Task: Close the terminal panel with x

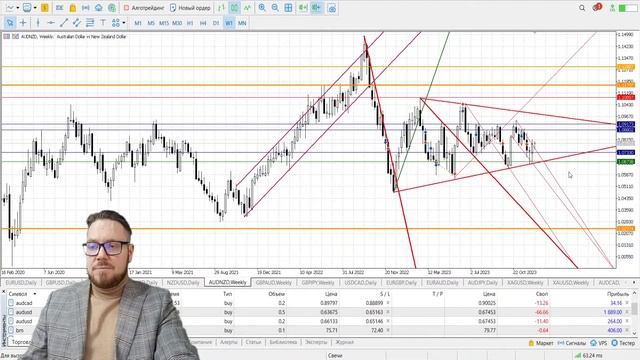Action: tap(3, 292)
